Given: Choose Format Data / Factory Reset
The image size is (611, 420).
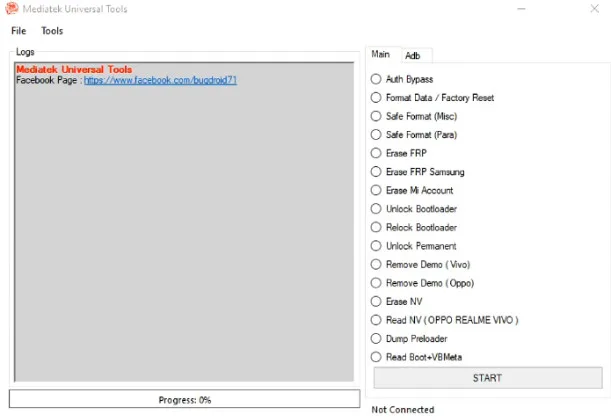Looking at the screenshot, I should [376, 98].
